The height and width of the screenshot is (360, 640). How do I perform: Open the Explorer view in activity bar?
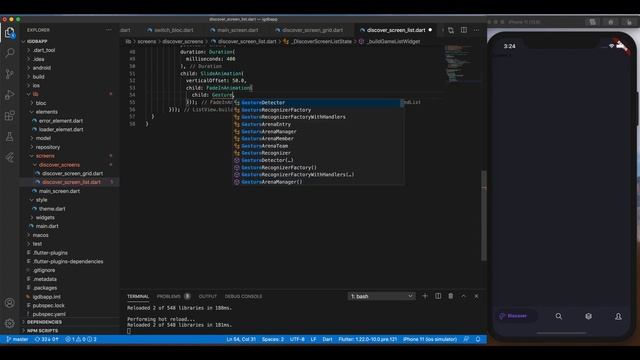point(10,33)
